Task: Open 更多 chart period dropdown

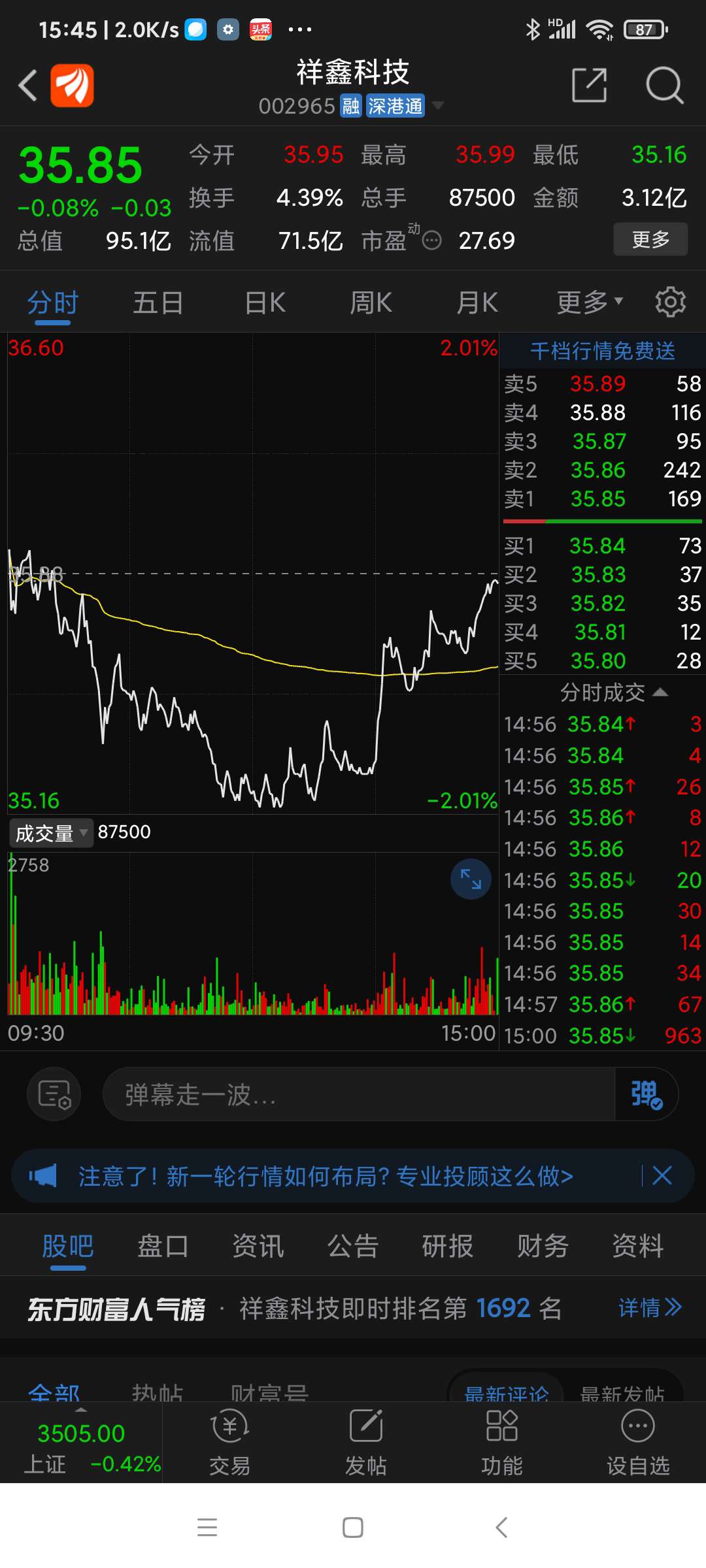Action: pyautogui.click(x=590, y=302)
